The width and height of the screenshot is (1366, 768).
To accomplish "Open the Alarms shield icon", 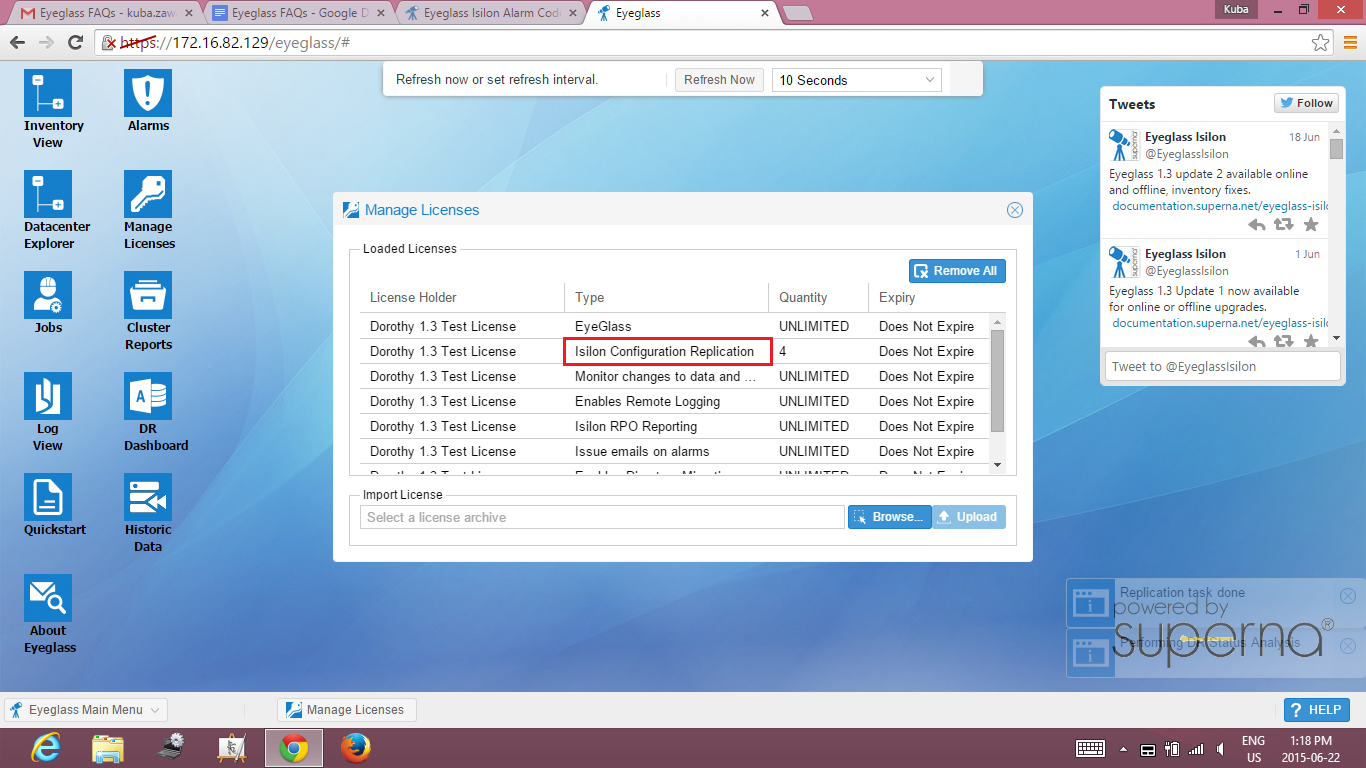I will [x=148, y=93].
